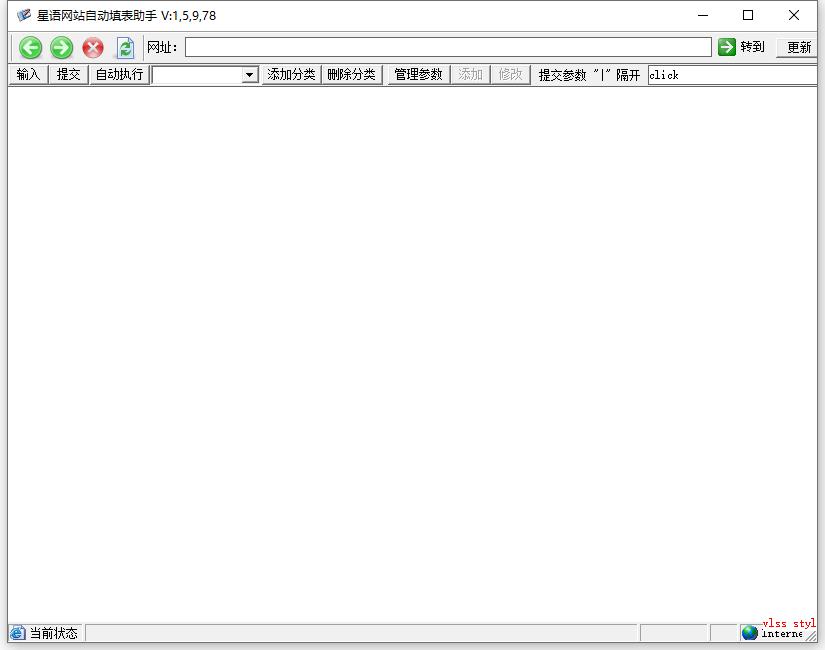Start 自动执行 auto execute
Viewport: 825px width, 650px height.
(119, 75)
